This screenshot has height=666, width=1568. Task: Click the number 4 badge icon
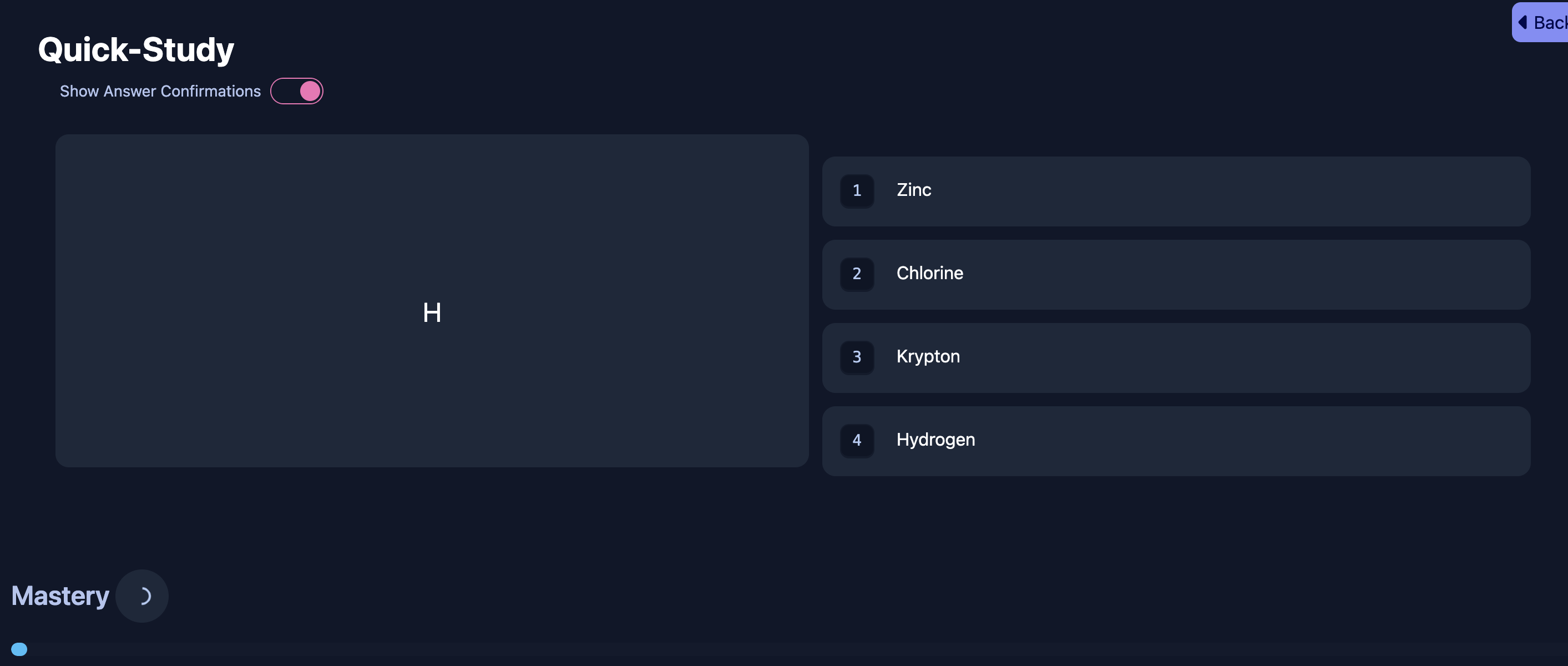click(857, 441)
